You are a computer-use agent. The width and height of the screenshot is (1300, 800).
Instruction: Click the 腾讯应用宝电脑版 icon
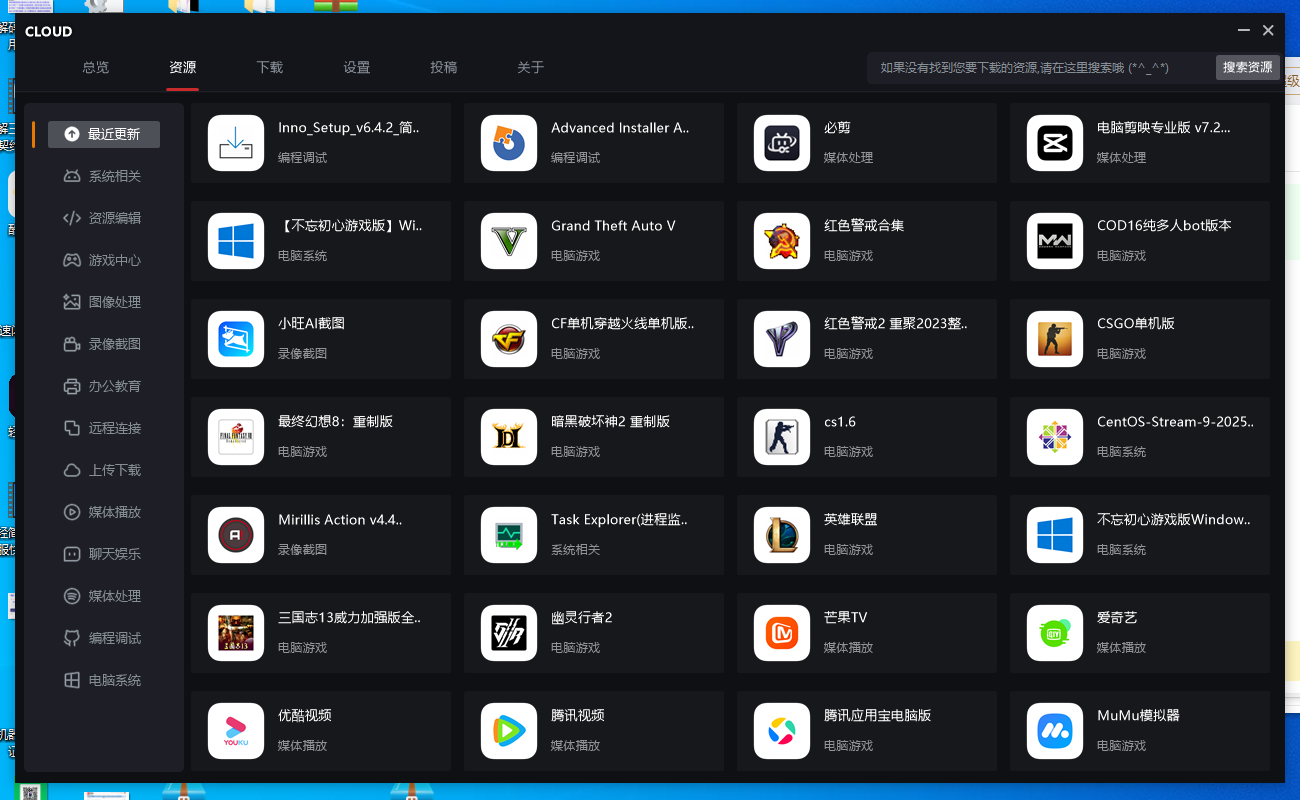click(782, 731)
